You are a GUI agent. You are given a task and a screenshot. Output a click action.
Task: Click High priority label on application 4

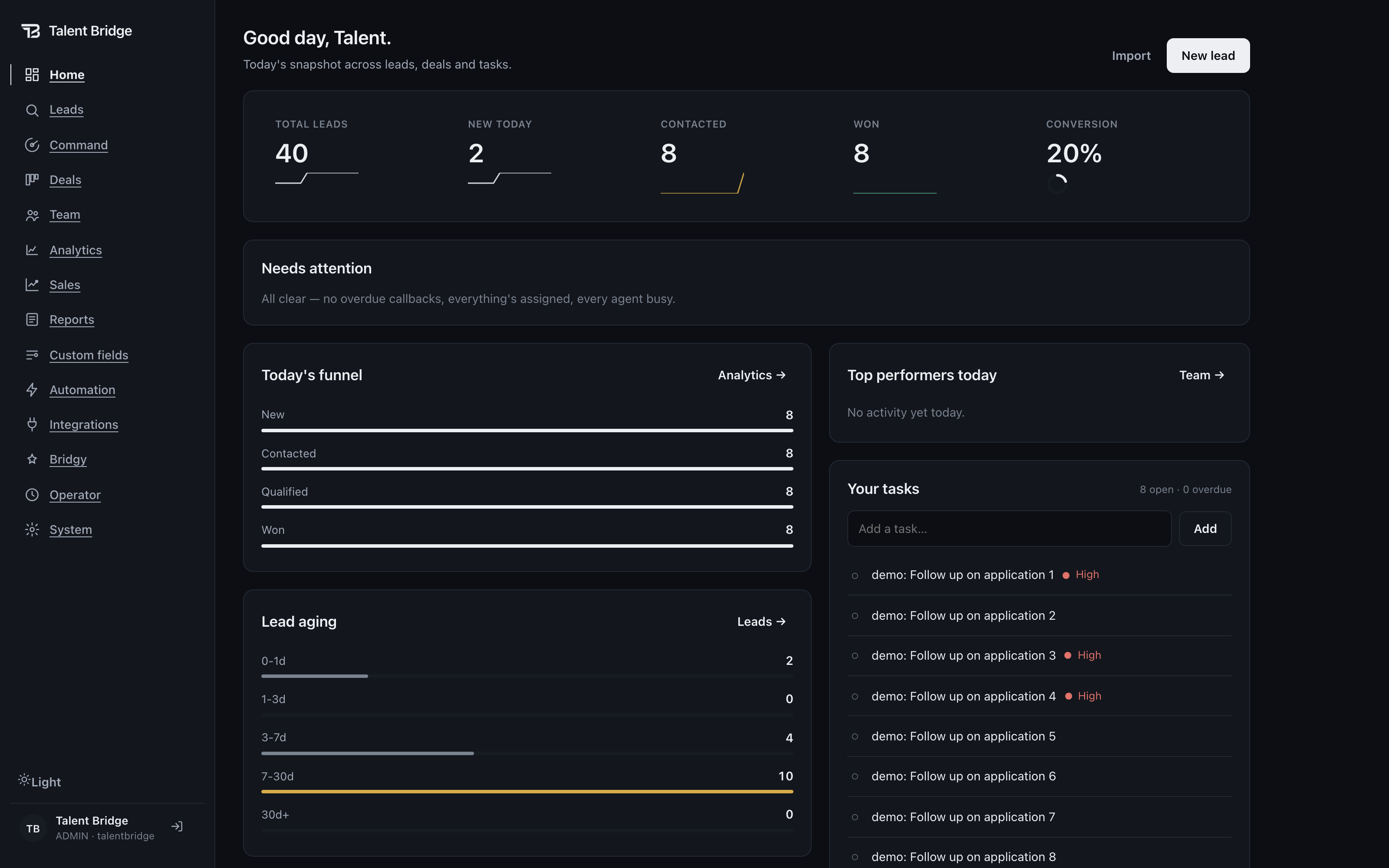(1089, 696)
